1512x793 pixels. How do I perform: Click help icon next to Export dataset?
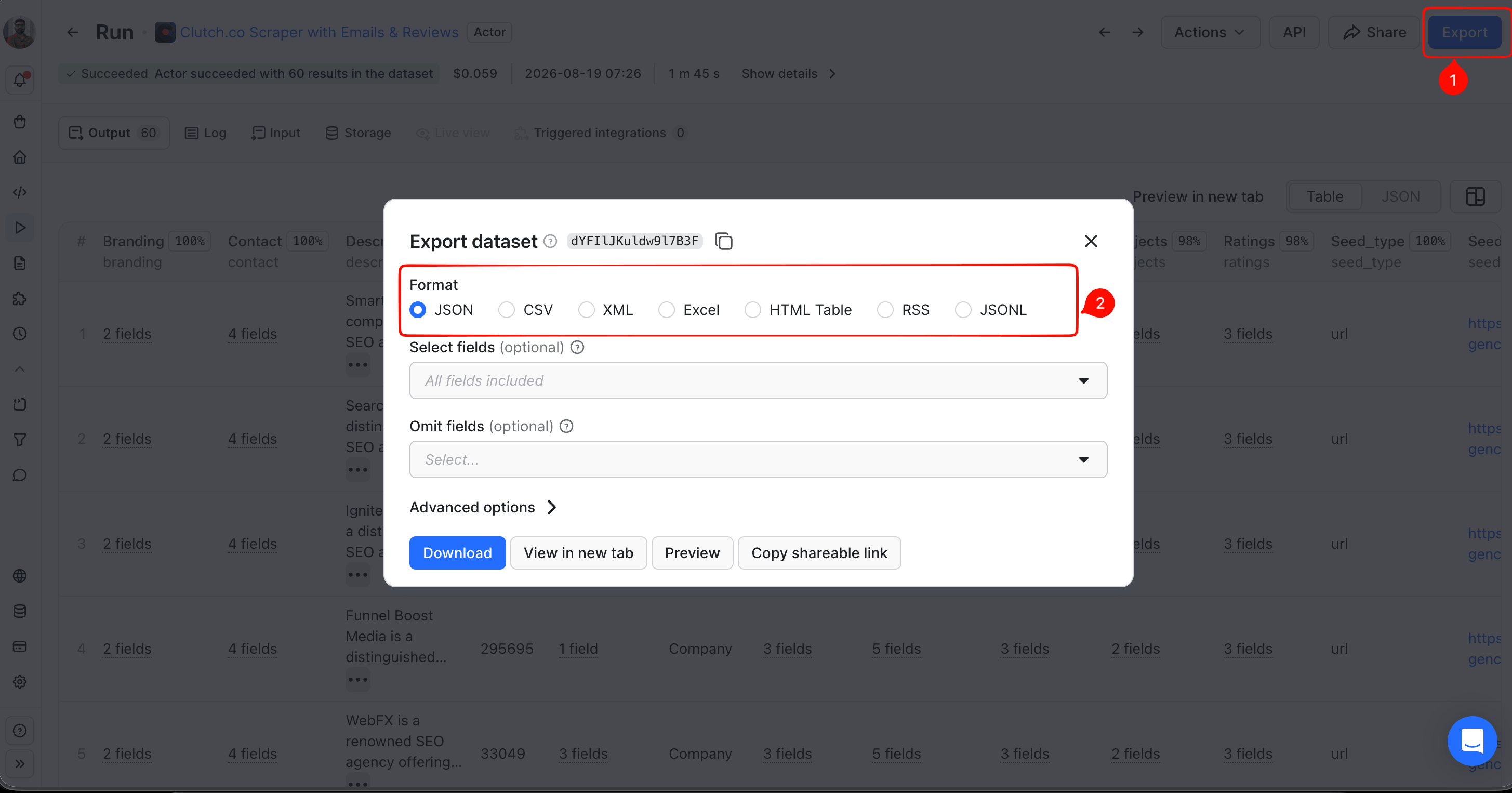[550, 241]
